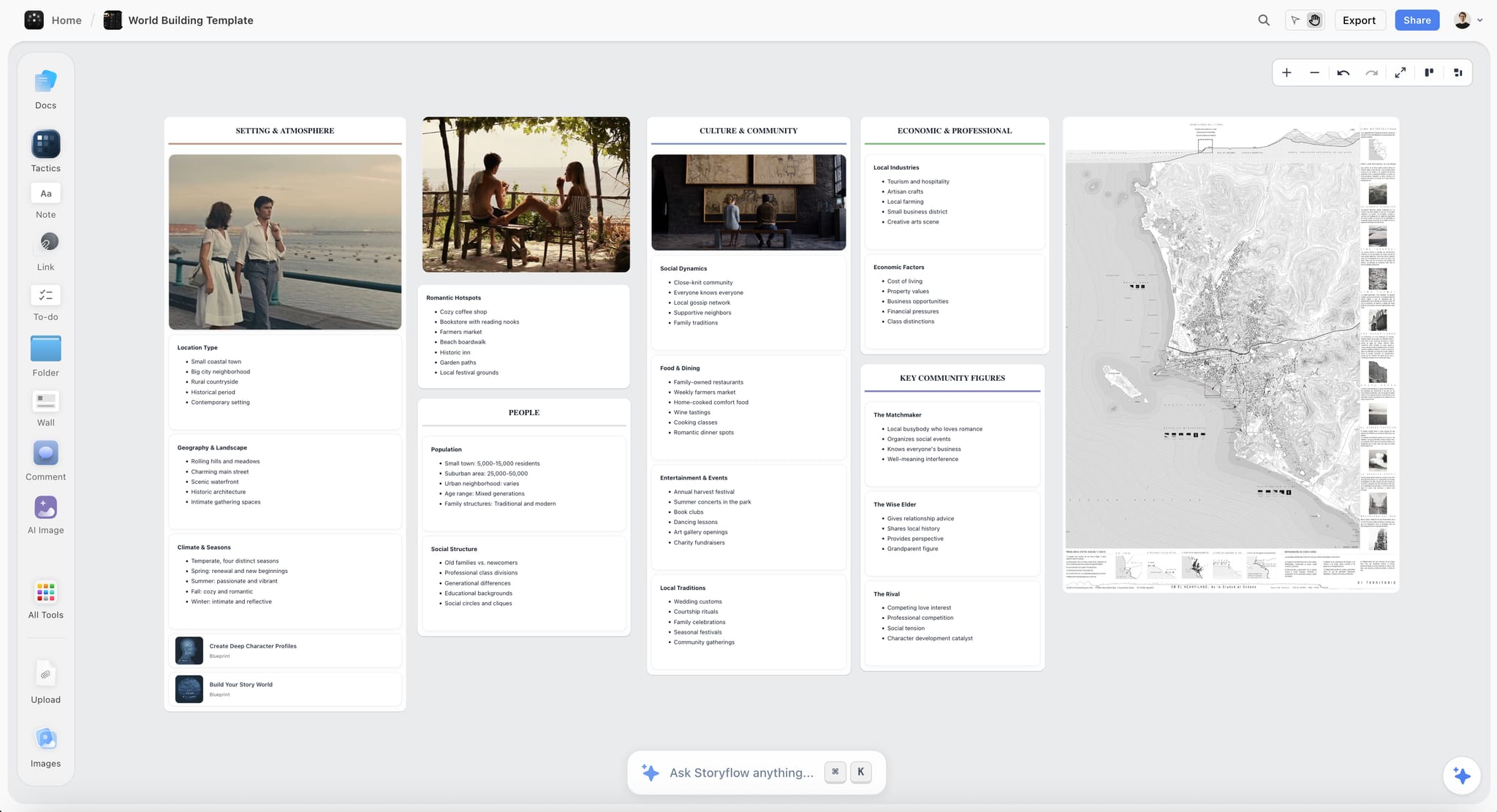Screen dimensions: 1497x812
Task: Zoom in with the plus button
Action: click(x=1286, y=72)
